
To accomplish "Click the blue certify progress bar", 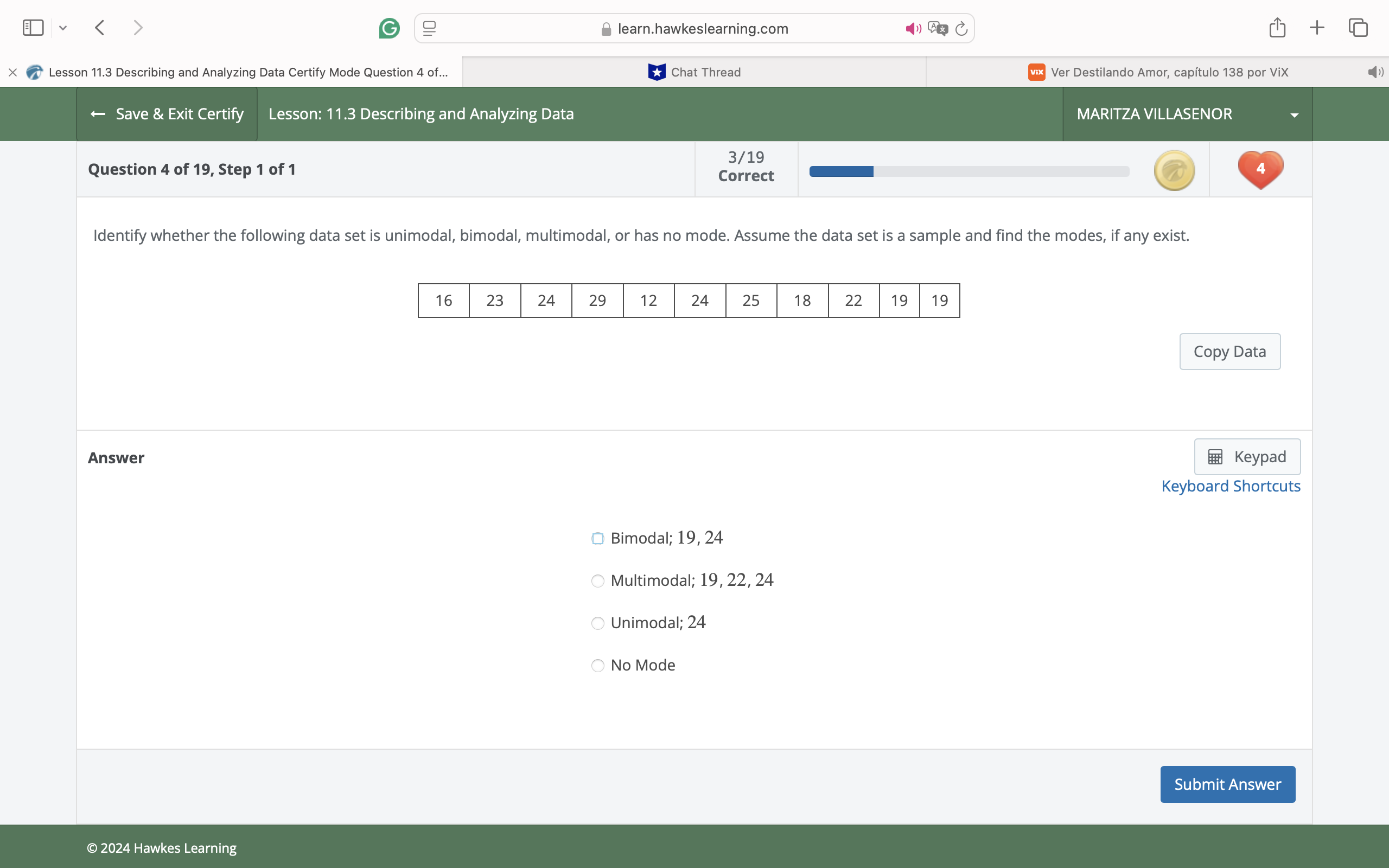I will (x=841, y=171).
